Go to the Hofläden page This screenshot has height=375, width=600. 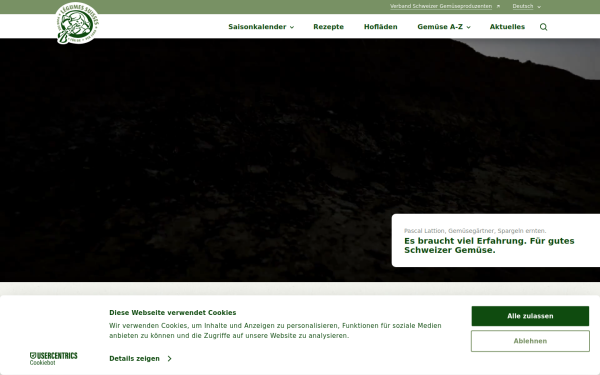[380, 27]
